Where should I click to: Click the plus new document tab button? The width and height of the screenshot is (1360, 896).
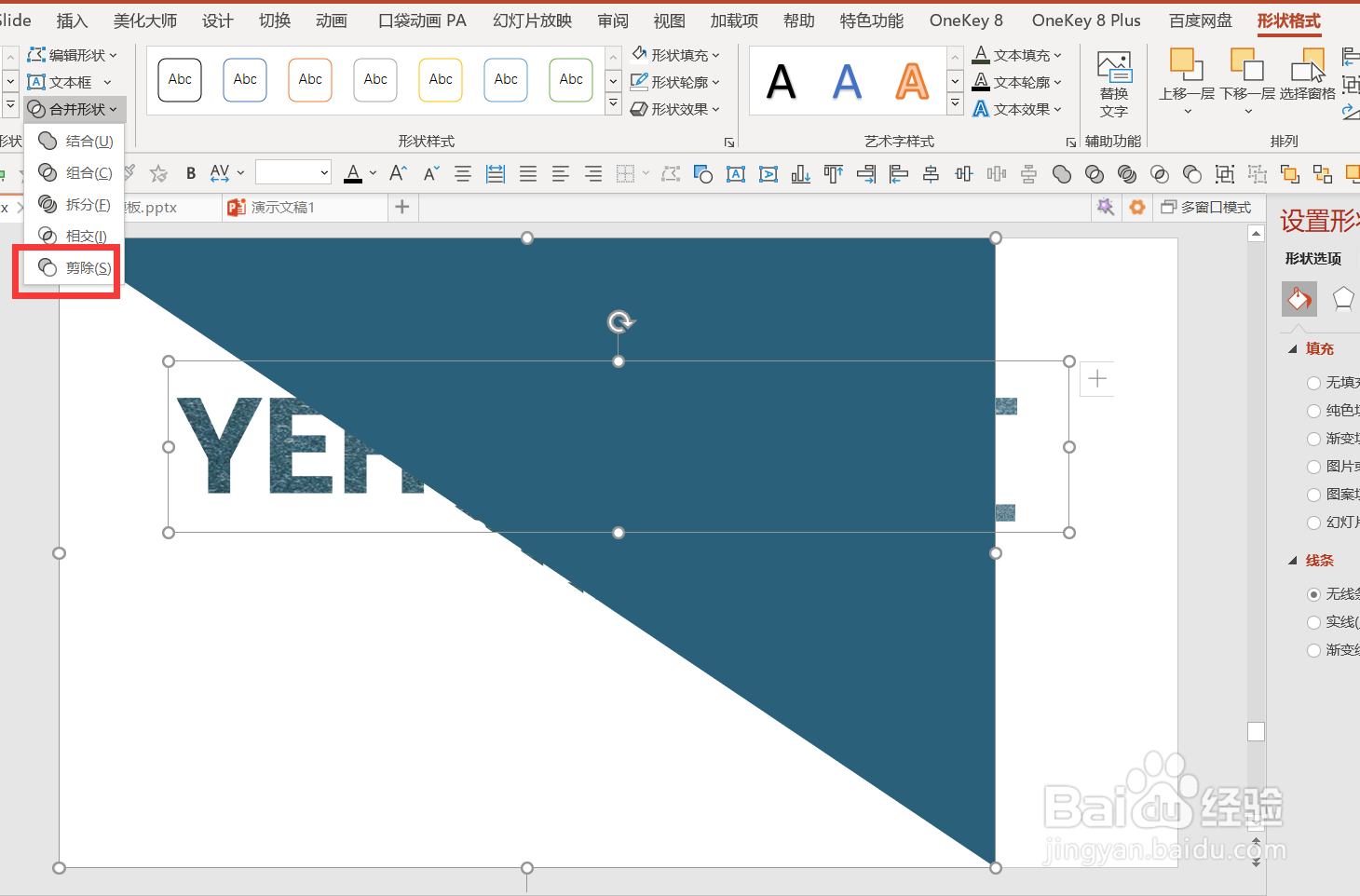click(402, 207)
